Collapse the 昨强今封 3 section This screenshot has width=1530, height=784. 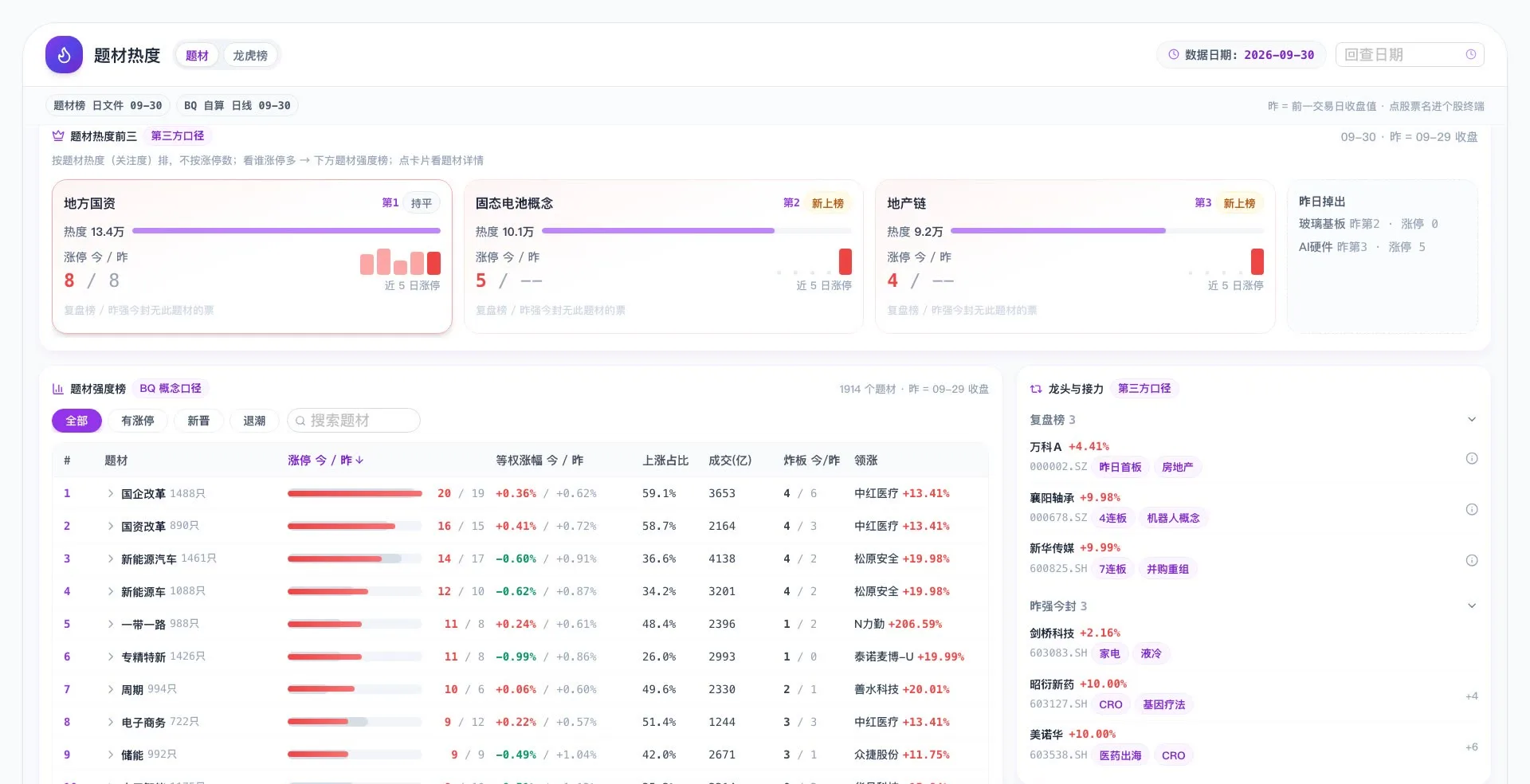1472,606
